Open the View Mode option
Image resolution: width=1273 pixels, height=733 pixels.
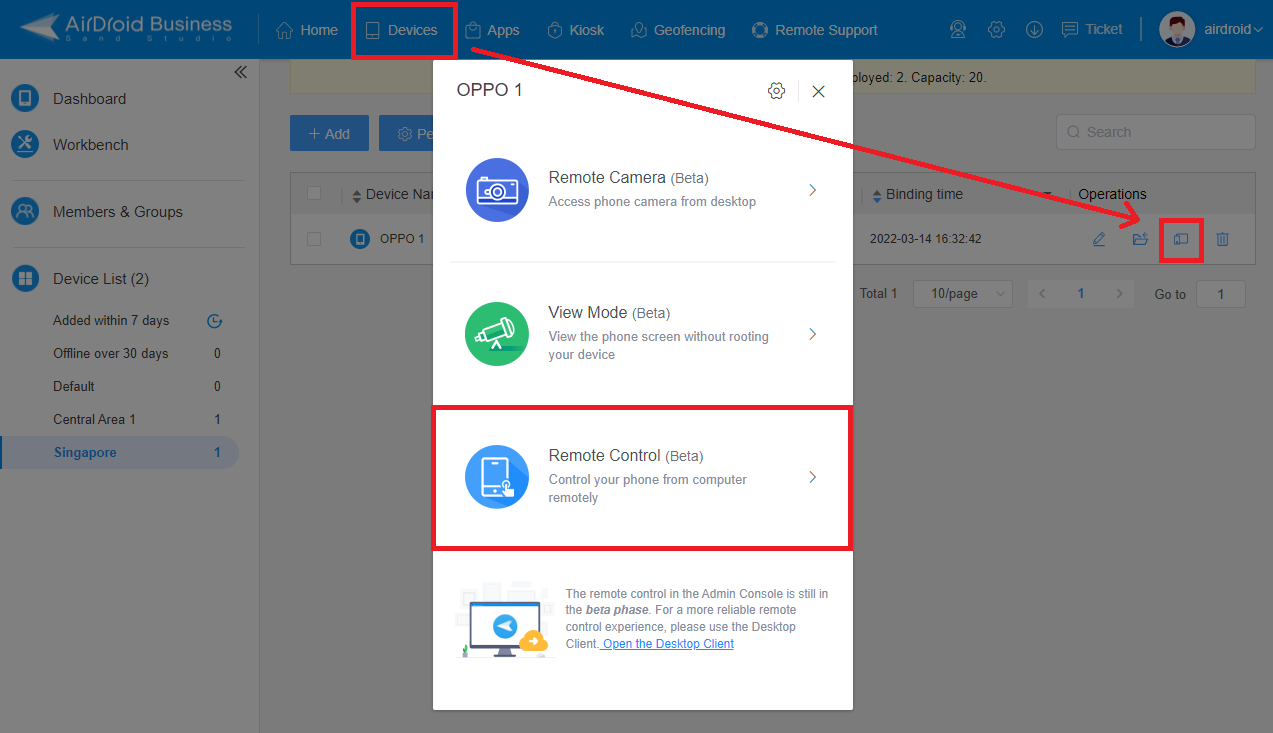click(x=642, y=334)
